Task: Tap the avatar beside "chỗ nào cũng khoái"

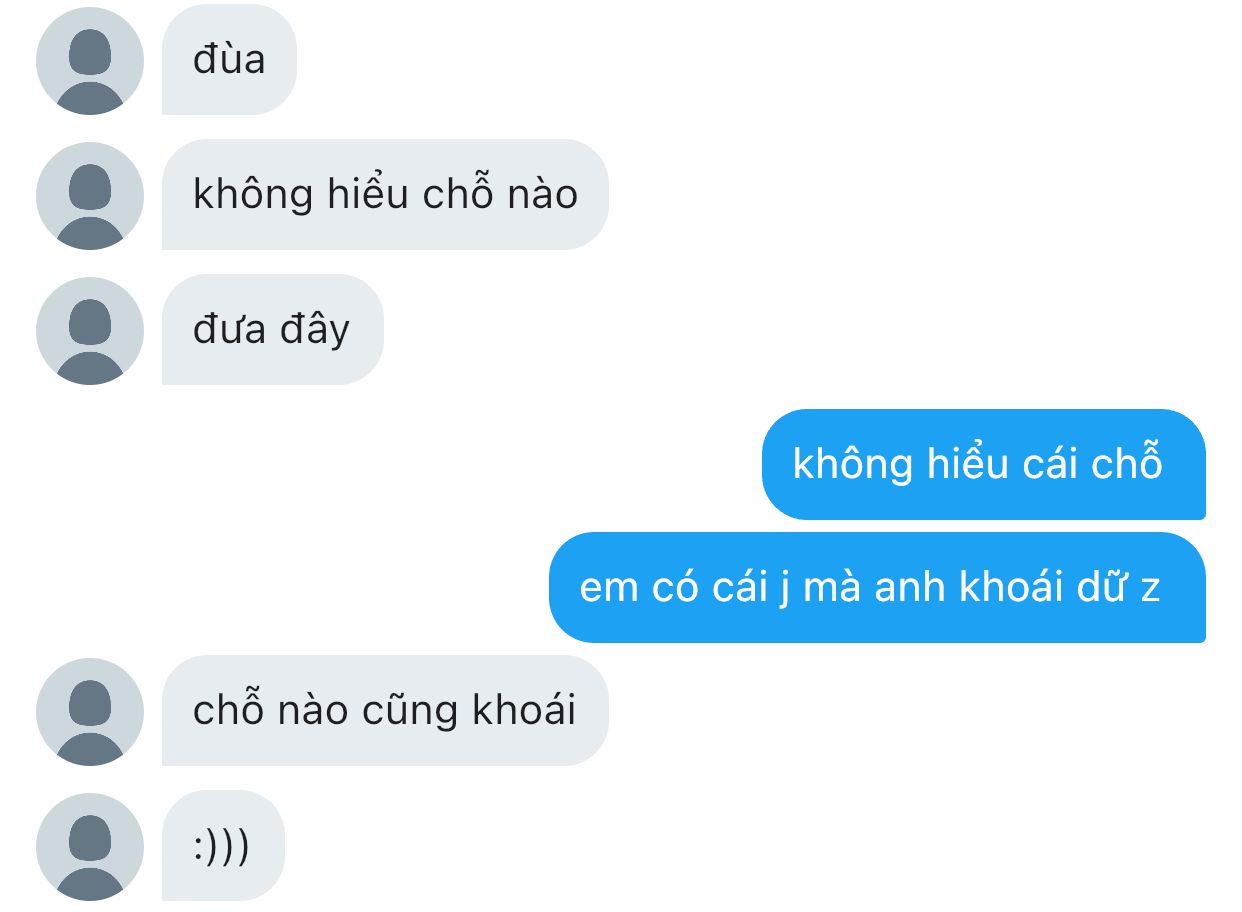Action: point(90,711)
